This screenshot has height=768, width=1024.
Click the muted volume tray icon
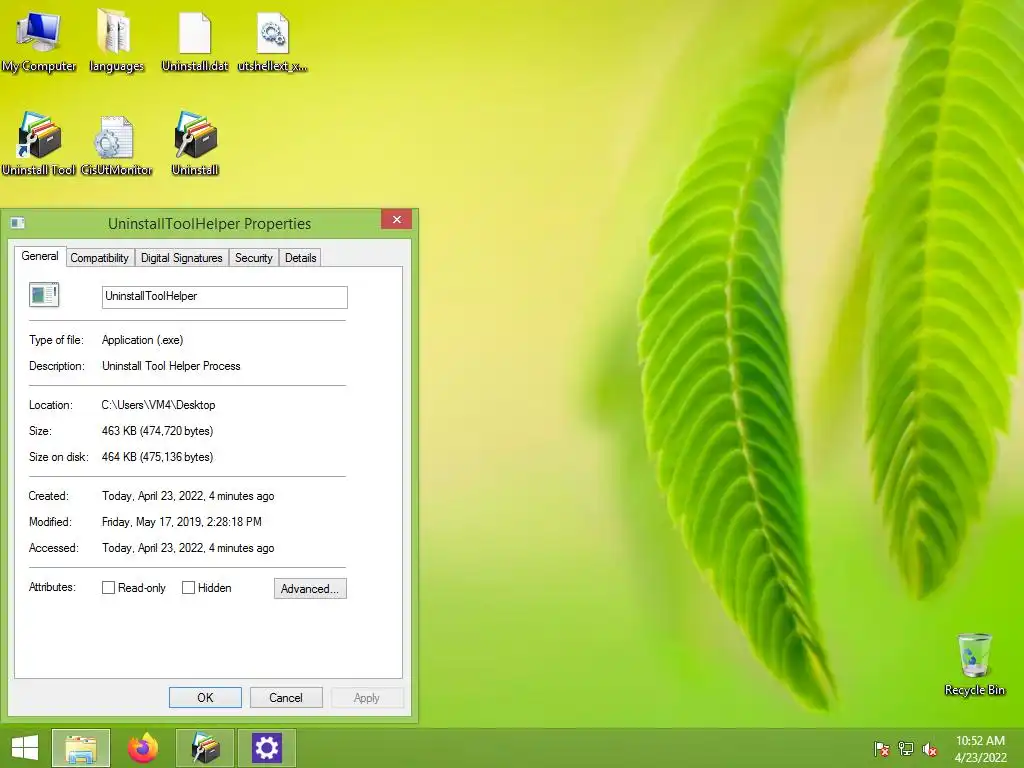[930, 748]
